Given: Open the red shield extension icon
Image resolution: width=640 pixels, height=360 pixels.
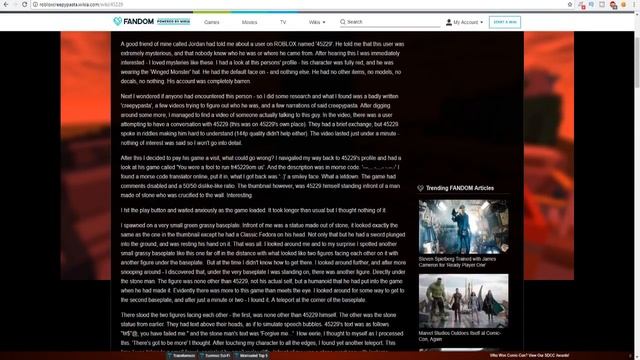Looking at the screenshot, I should (613, 5).
